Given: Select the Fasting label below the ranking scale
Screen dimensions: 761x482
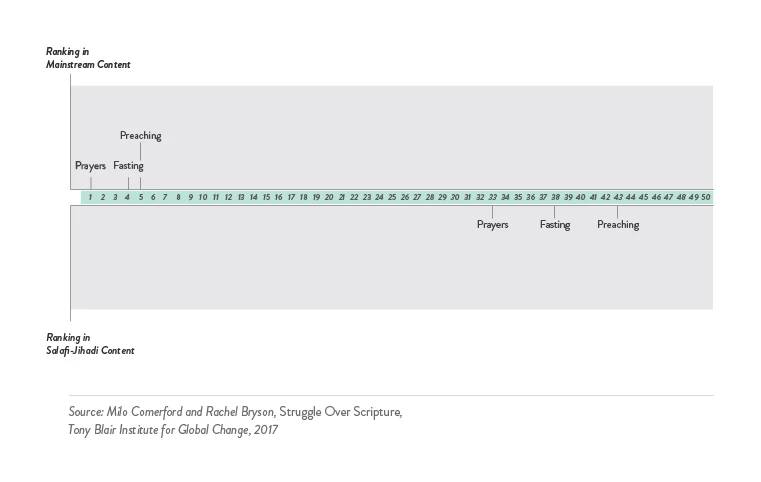Looking at the screenshot, I should 555,225.
